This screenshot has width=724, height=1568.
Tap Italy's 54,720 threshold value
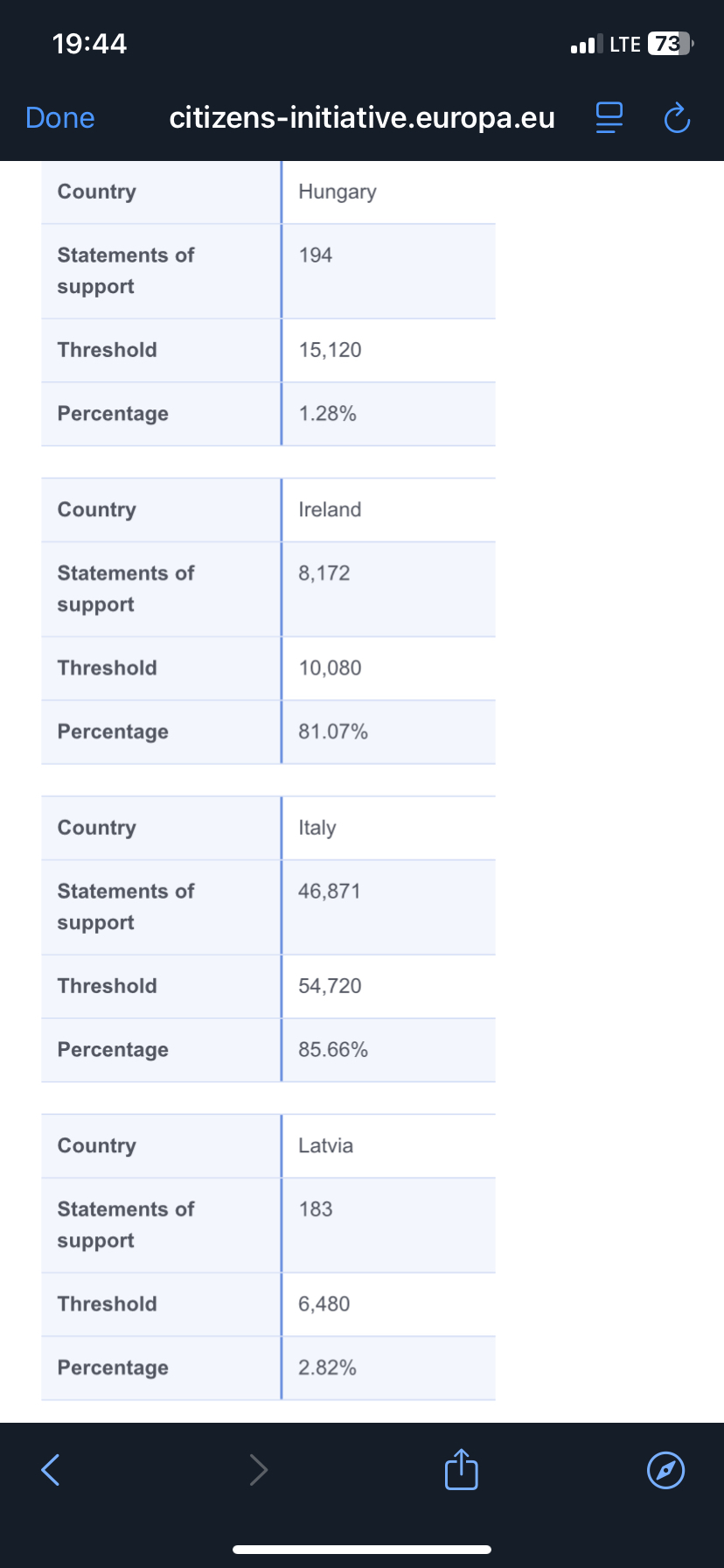[x=330, y=986]
